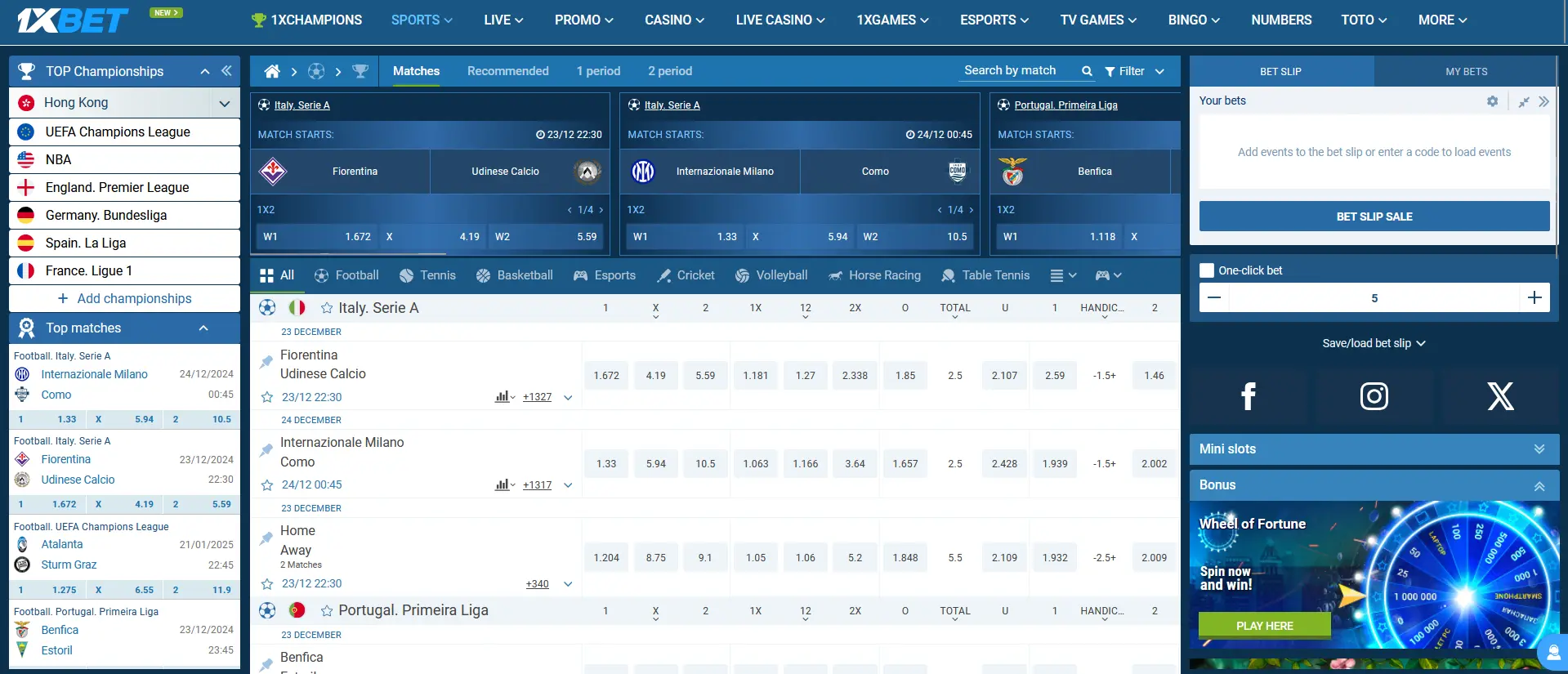Select odds 1.672 for Fiorentina win
The image size is (1568, 674).
click(606, 376)
